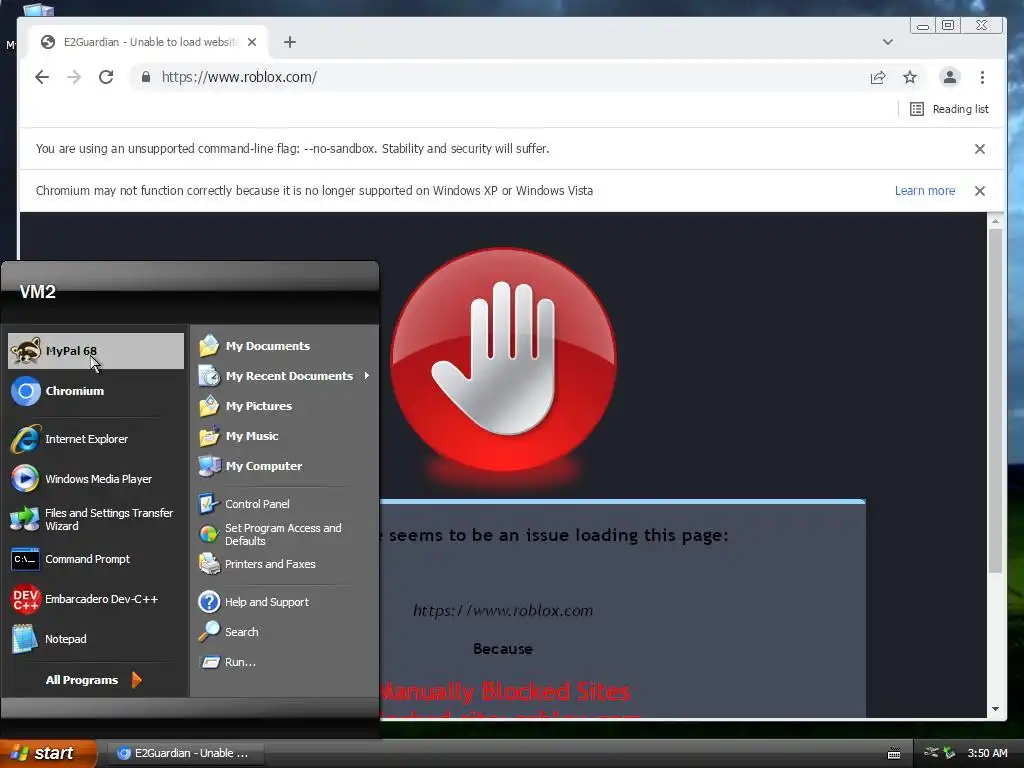Click the red stop hand image
1024x768 pixels.
tap(504, 359)
